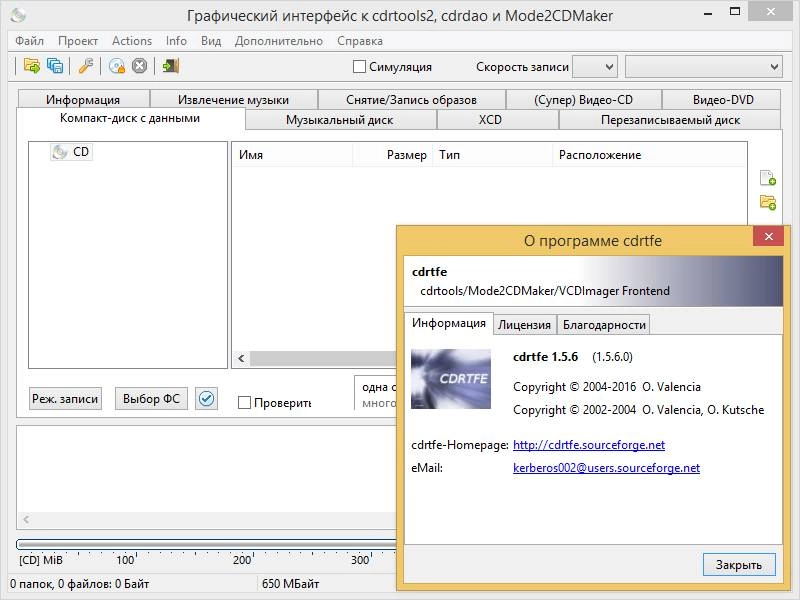Viewport: 800px width, 600px height.
Task: Select the Компакт-диск с данными tab
Action: pyautogui.click(x=130, y=118)
